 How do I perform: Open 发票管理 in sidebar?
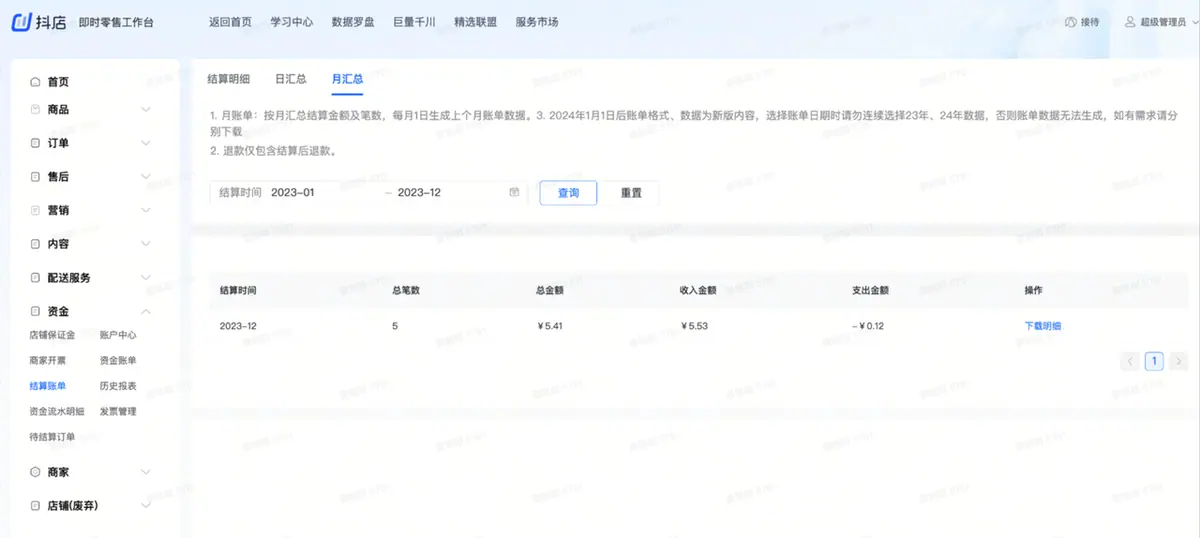tap(118, 411)
